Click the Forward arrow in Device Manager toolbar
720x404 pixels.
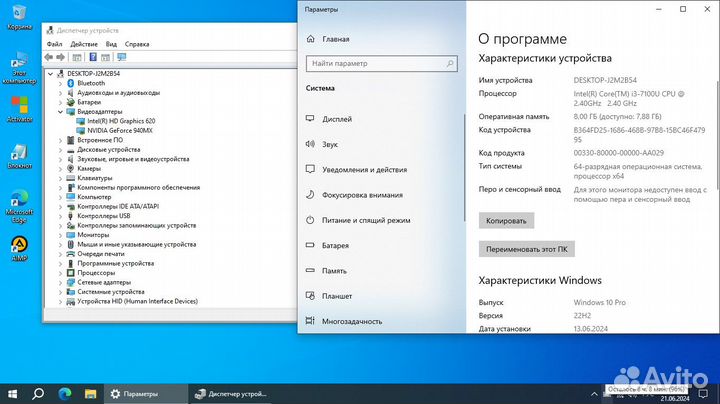tap(60, 57)
